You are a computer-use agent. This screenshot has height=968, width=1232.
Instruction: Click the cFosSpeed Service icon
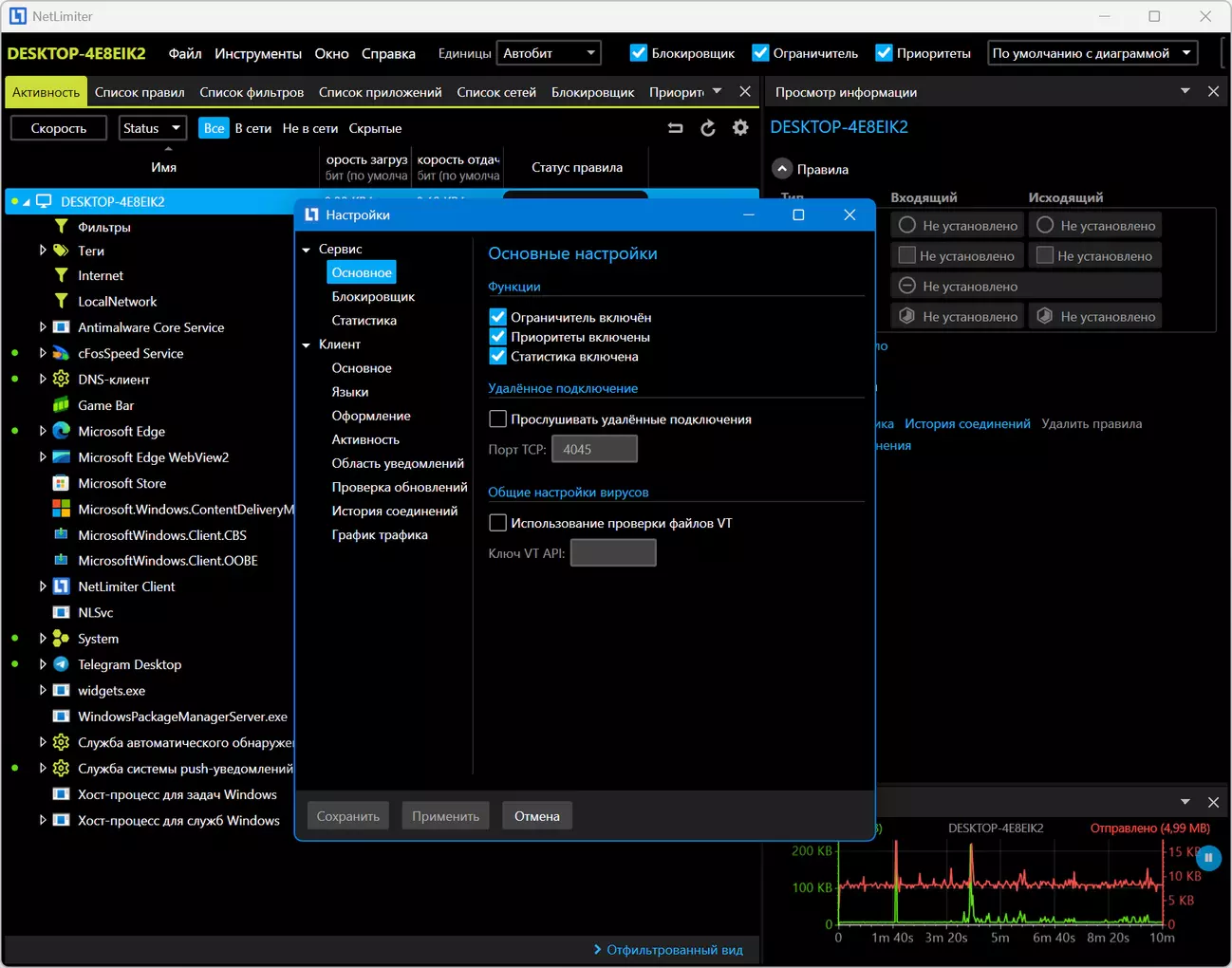pos(62,353)
